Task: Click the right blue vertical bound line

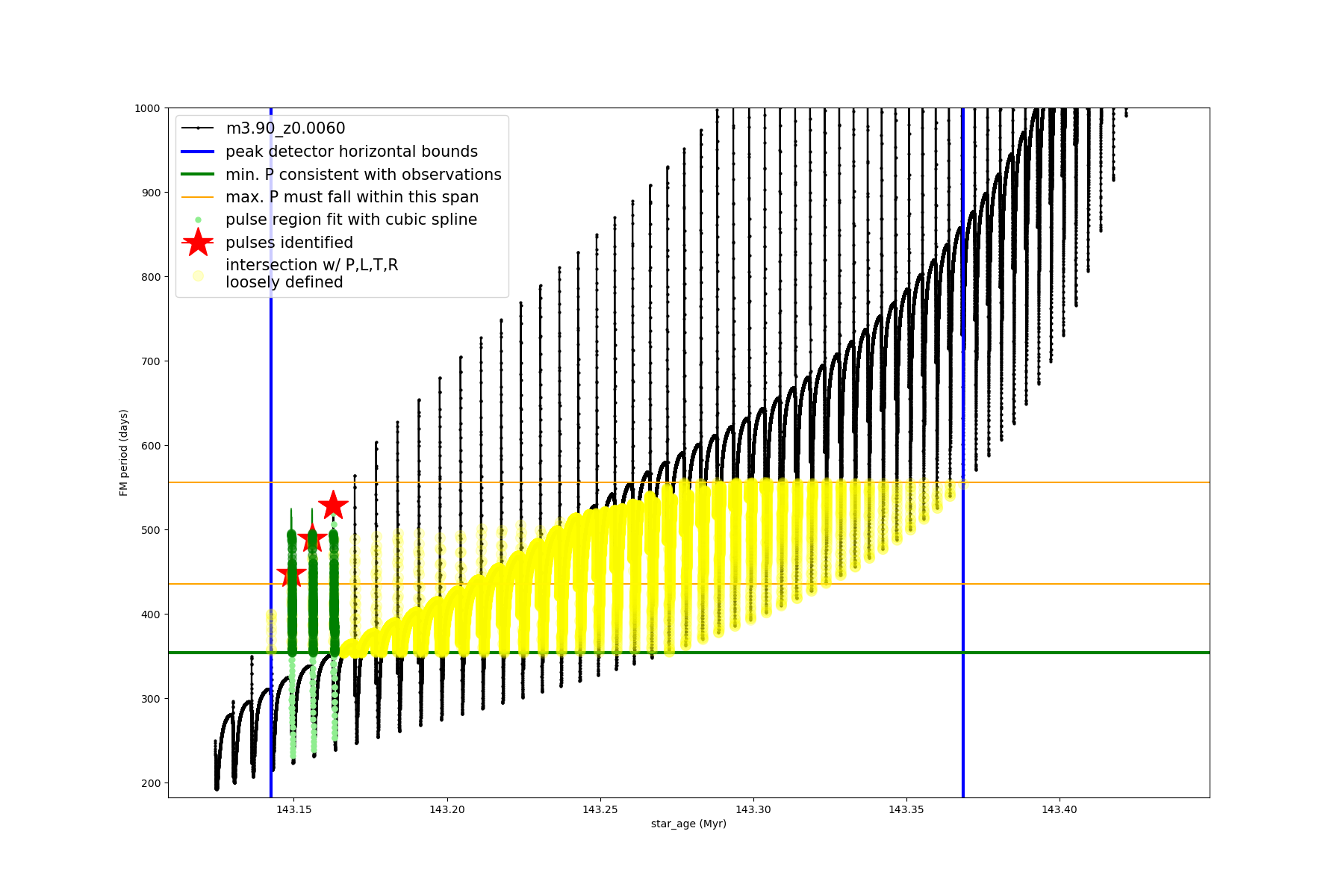Action: pos(963,597)
